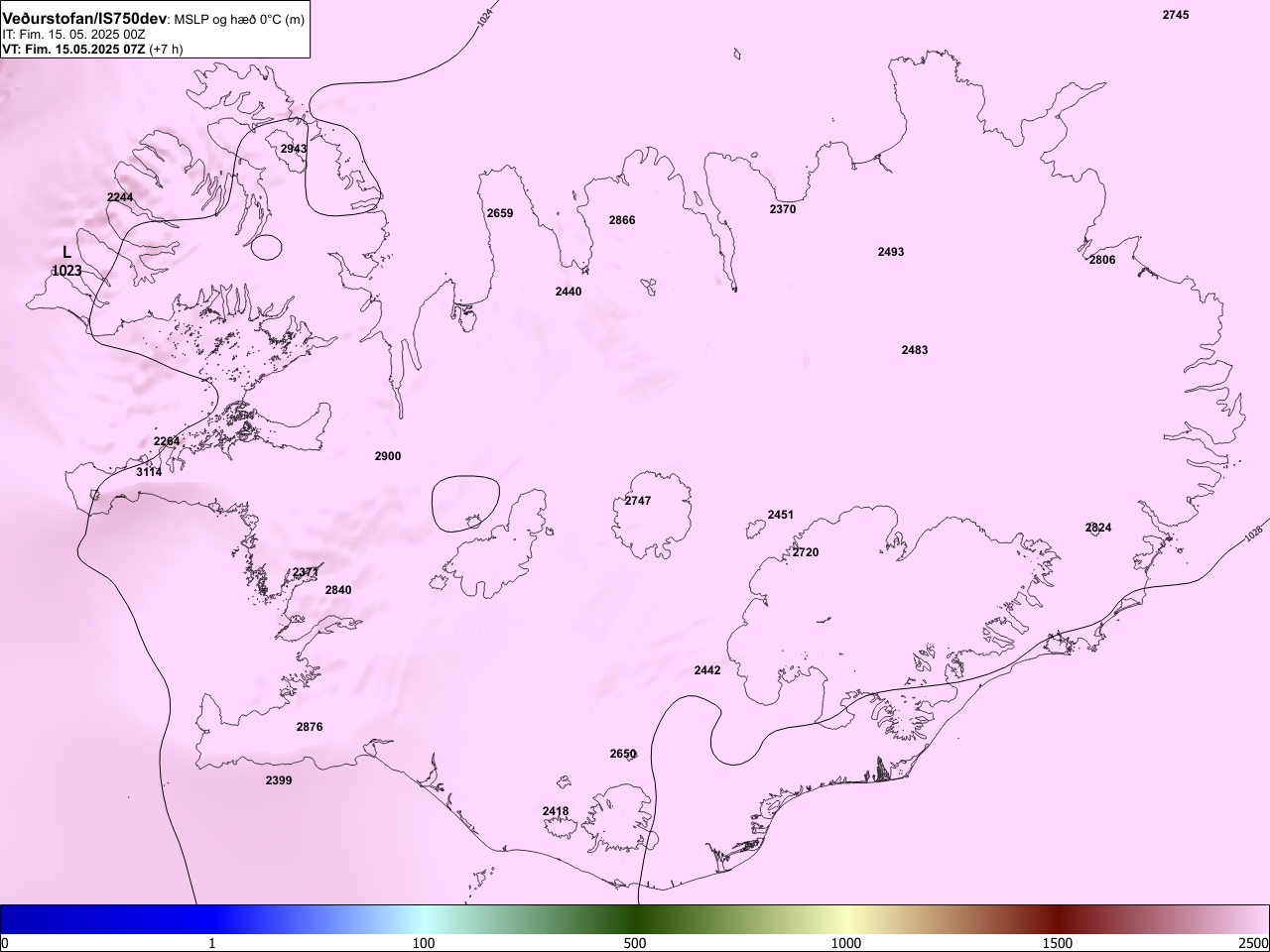Image resolution: width=1270 pixels, height=952 pixels.
Task: Click the 1000 tick on the color scale
Action: 846,942
